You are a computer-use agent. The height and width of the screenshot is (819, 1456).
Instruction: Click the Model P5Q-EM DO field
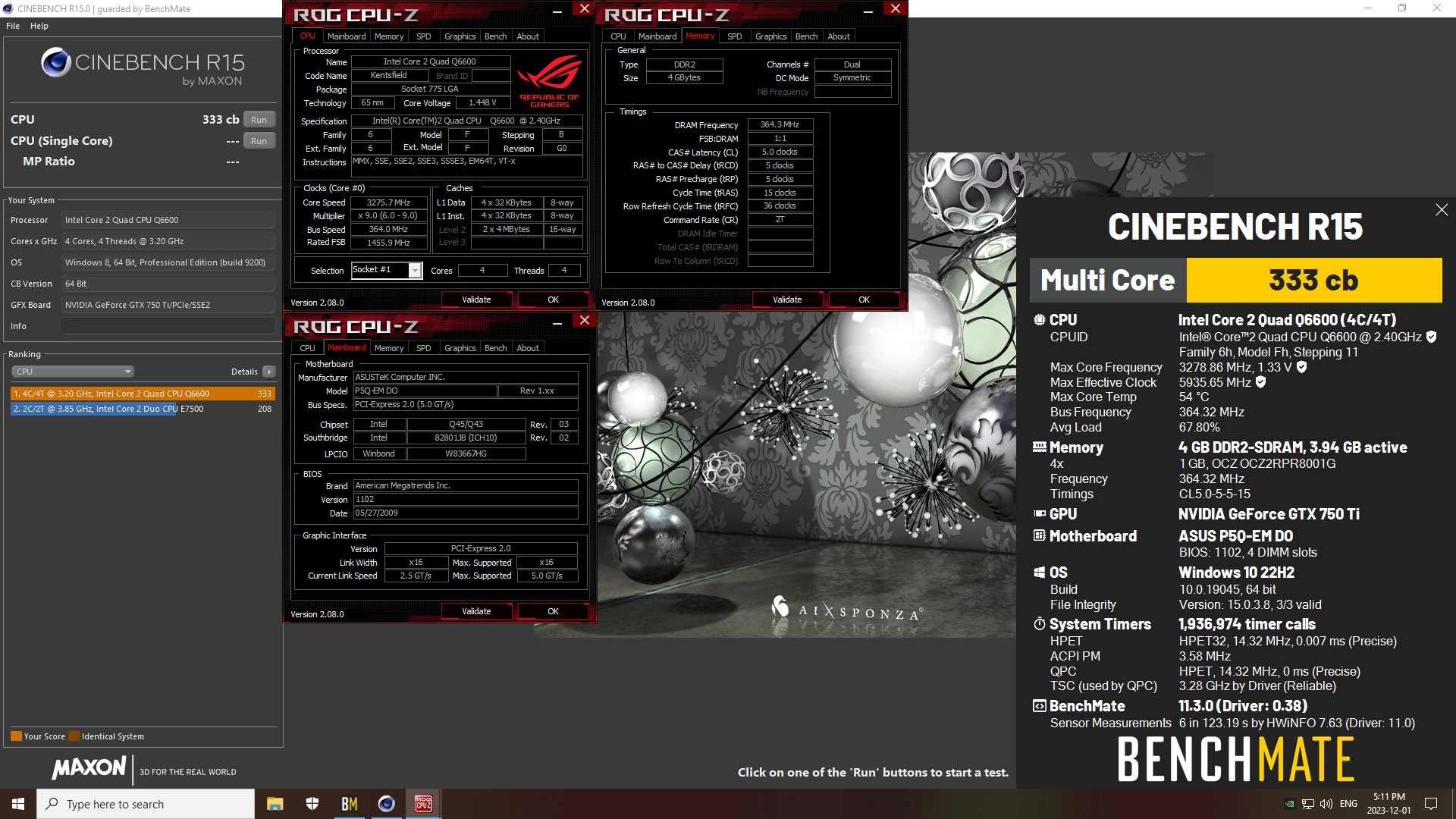425,391
